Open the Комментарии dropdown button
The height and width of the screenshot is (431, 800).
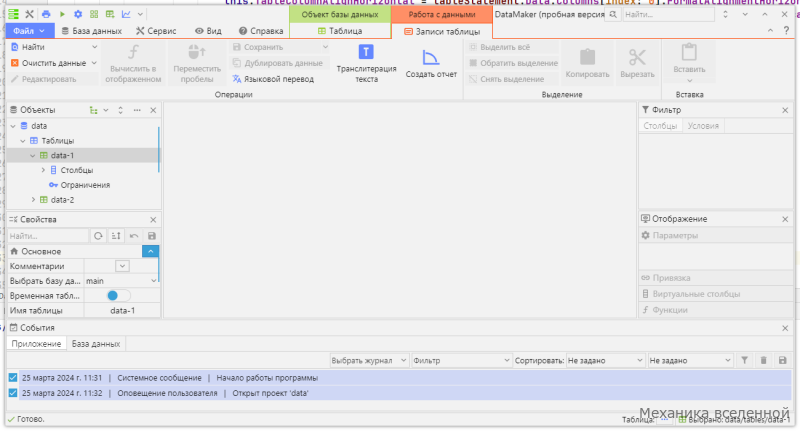pyautogui.click(x=122, y=266)
